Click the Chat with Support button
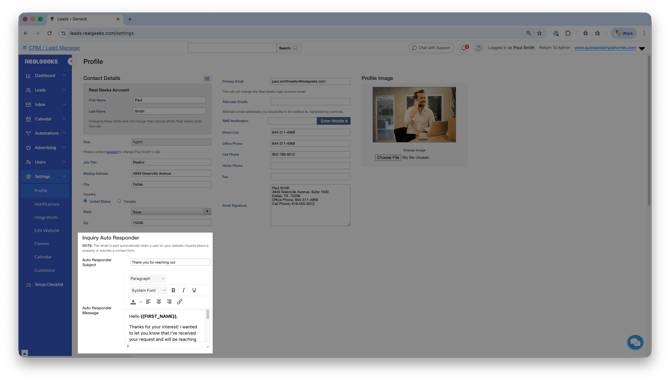This screenshot has height=382, width=670. (x=431, y=48)
